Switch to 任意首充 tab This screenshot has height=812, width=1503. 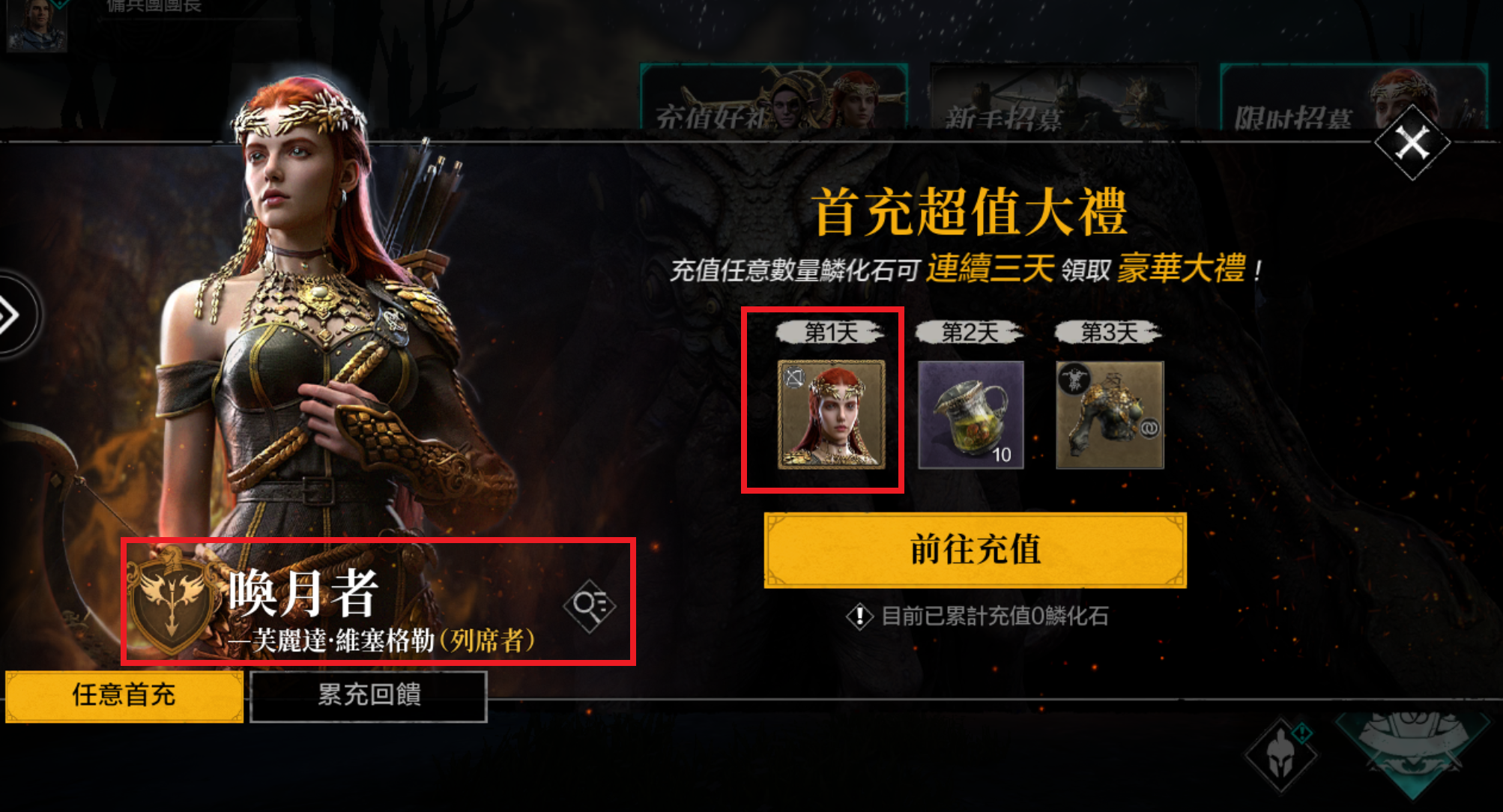pos(124,695)
